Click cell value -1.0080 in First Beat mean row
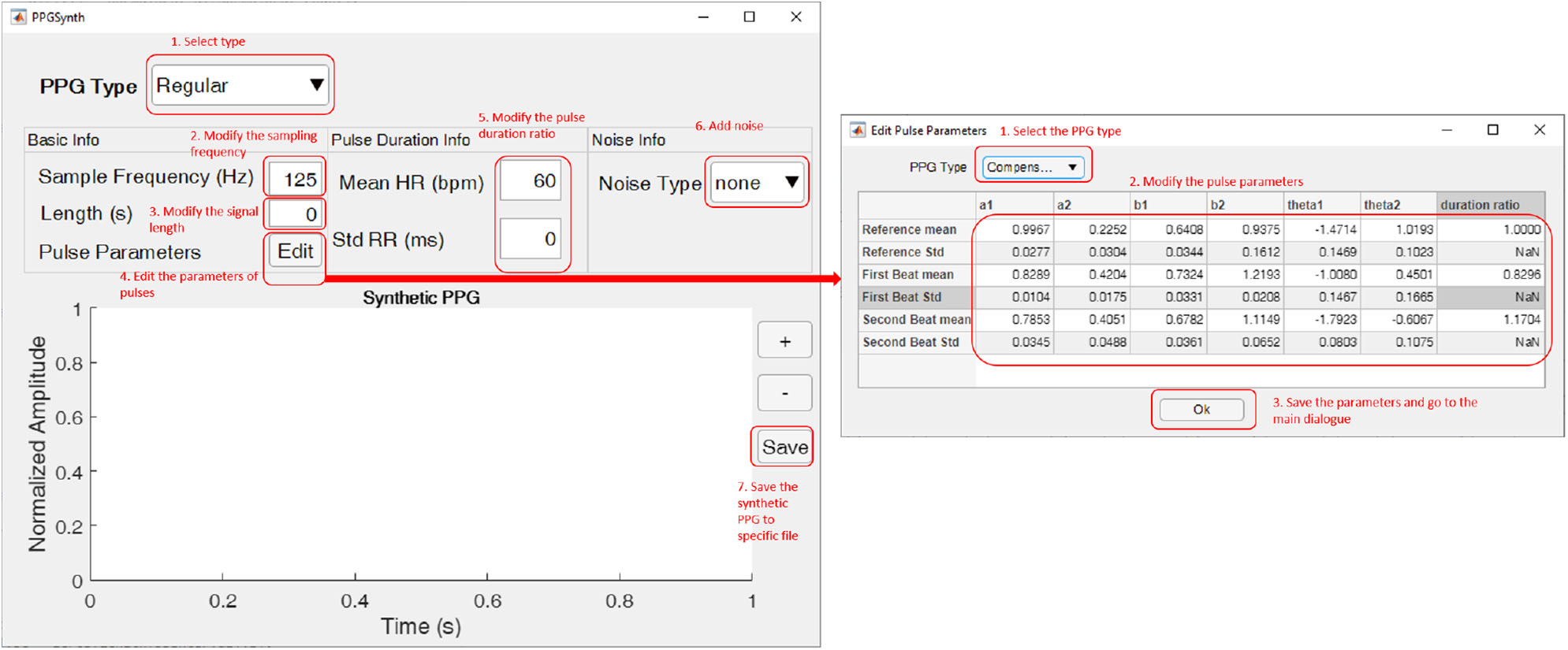The height and width of the screenshot is (650, 1568). (1322, 274)
